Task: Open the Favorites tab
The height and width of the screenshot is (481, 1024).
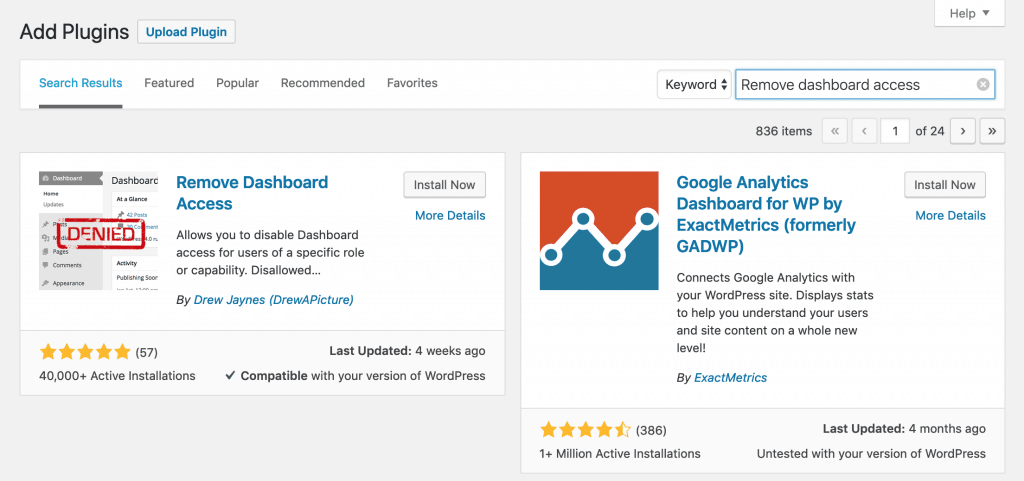Action: (412, 83)
